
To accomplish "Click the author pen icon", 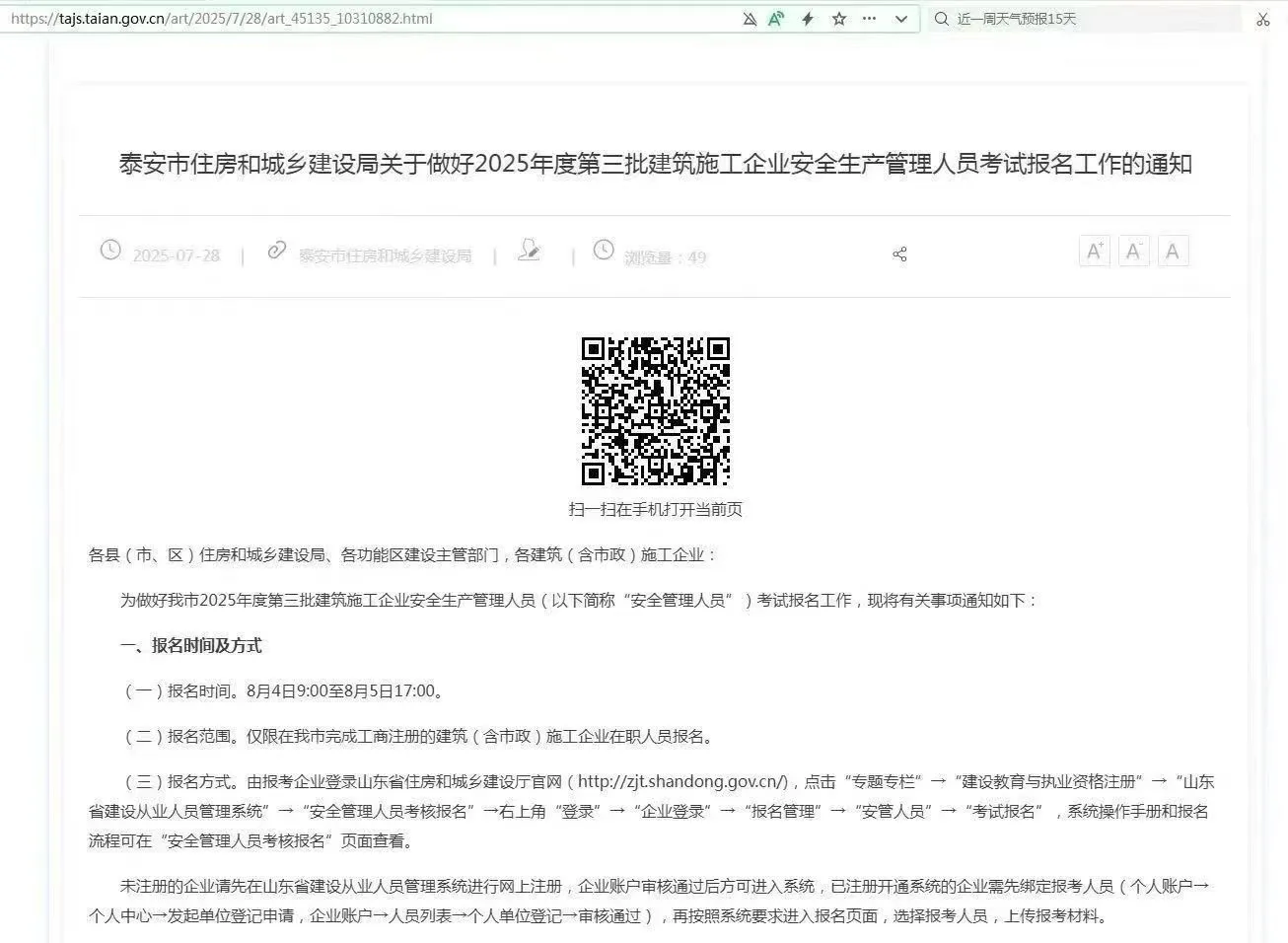I will pos(530,250).
